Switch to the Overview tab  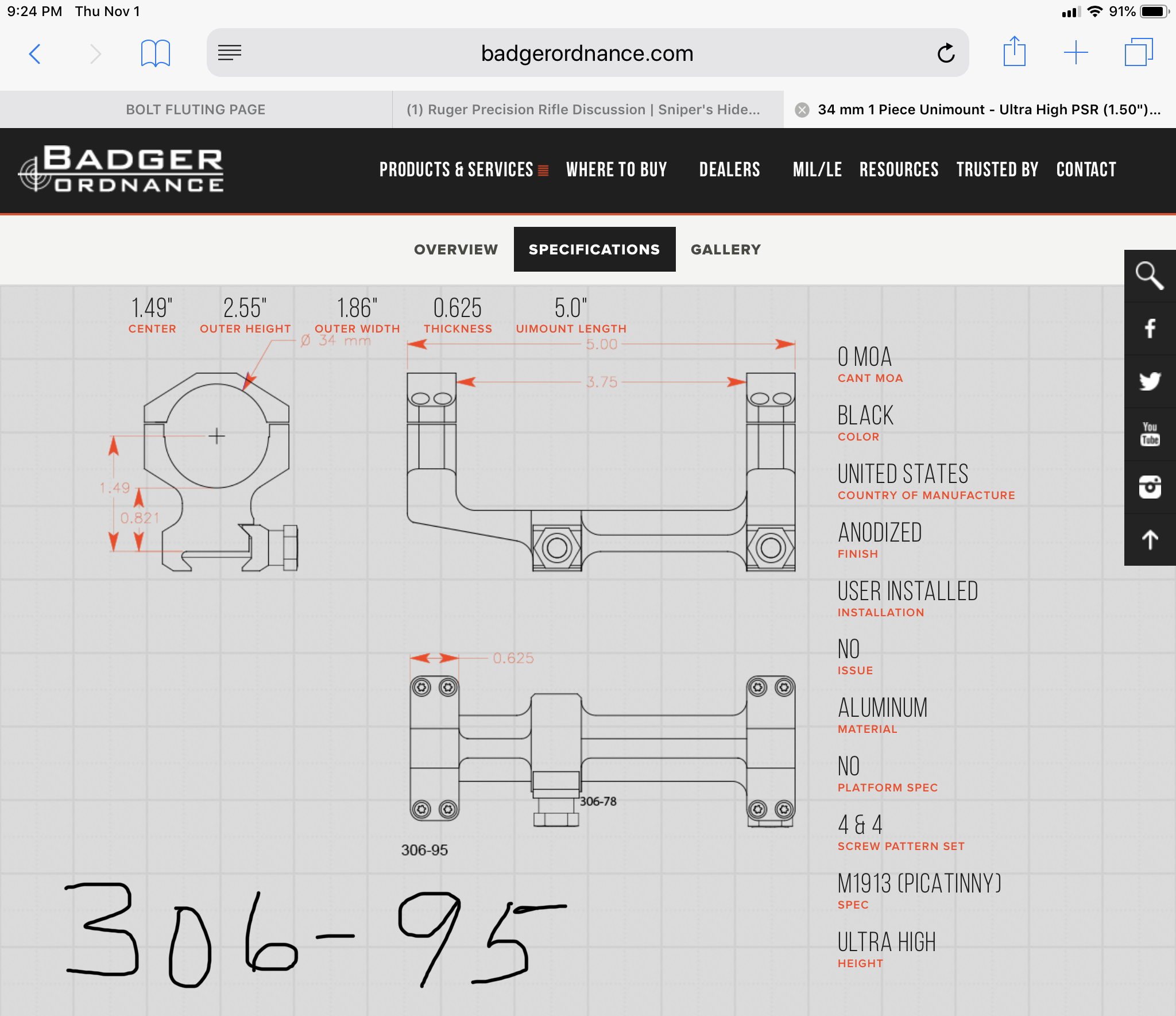(456, 249)
